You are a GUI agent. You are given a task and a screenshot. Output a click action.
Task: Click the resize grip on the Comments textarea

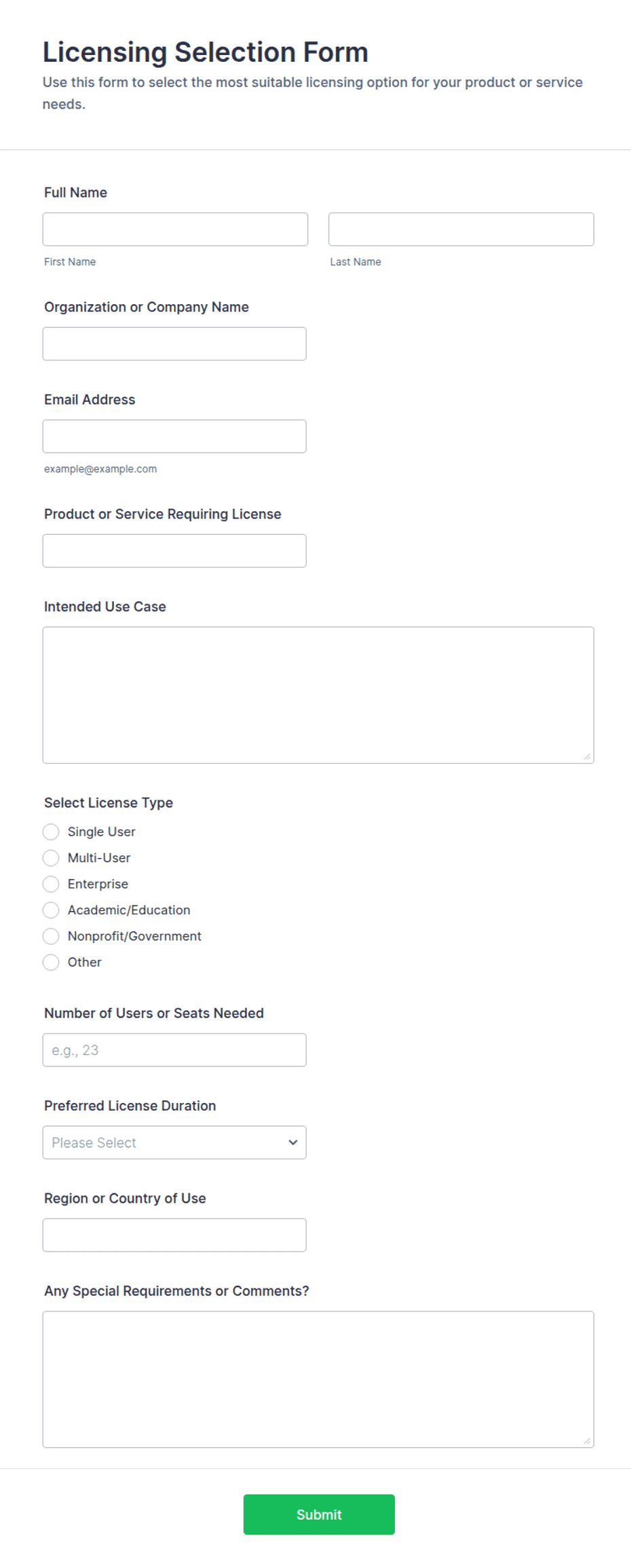click(x=587, y=1440)
